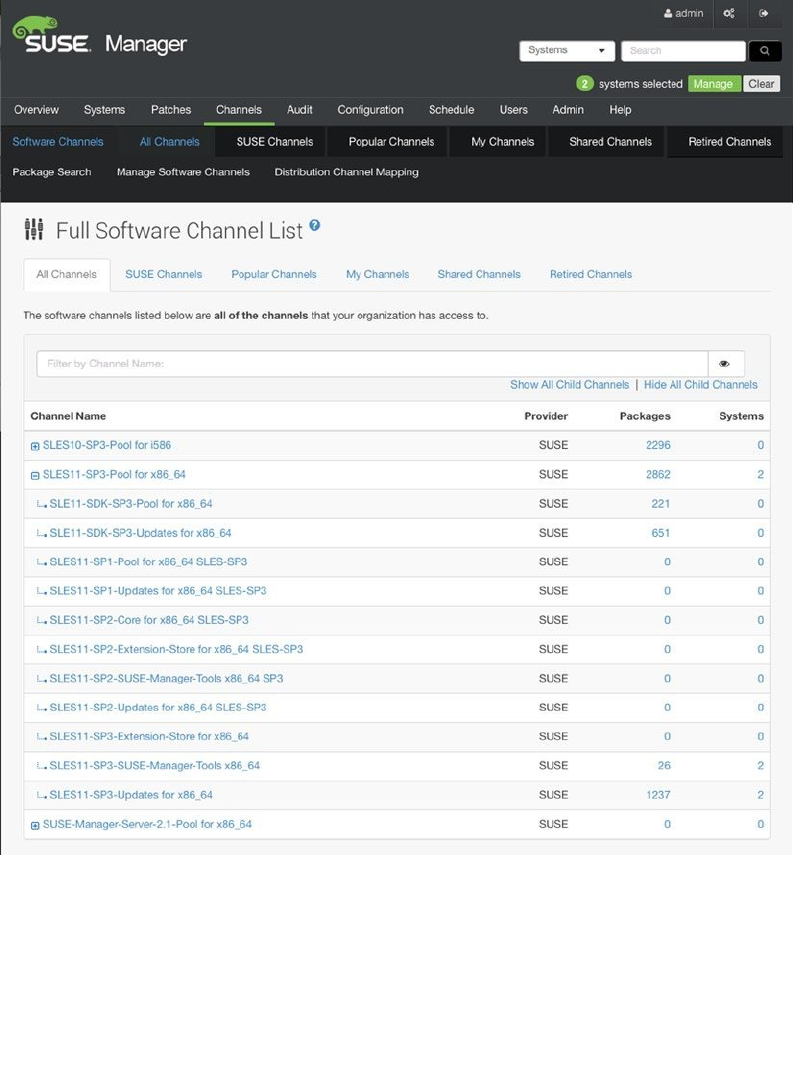Click the green Manage button
Screen dimensions: 793x1074
[x=714, y=84]
